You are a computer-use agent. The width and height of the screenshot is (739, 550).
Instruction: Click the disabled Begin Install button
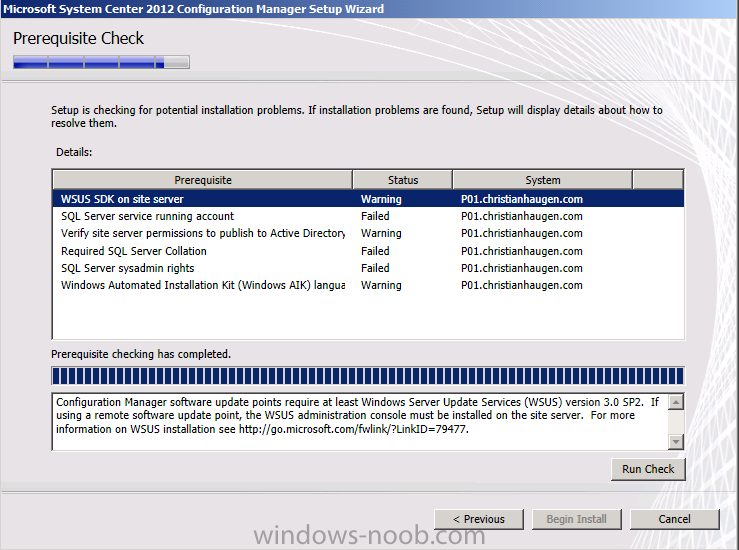pos(576,519)
